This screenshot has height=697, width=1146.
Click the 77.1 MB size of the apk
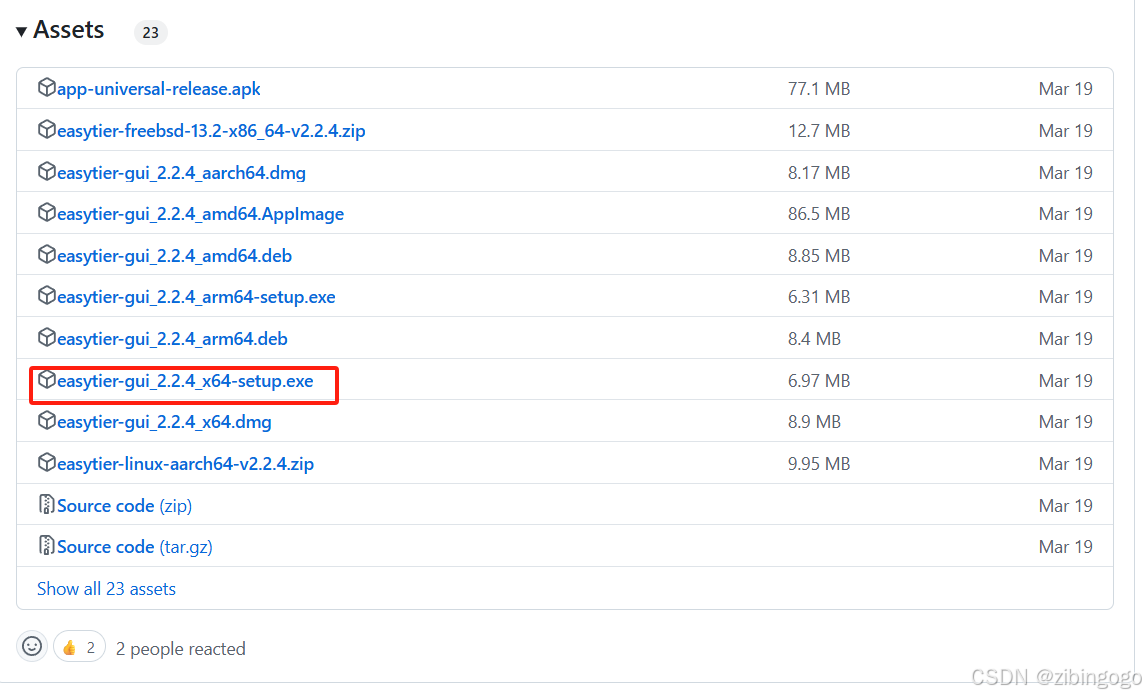(819, 89)
